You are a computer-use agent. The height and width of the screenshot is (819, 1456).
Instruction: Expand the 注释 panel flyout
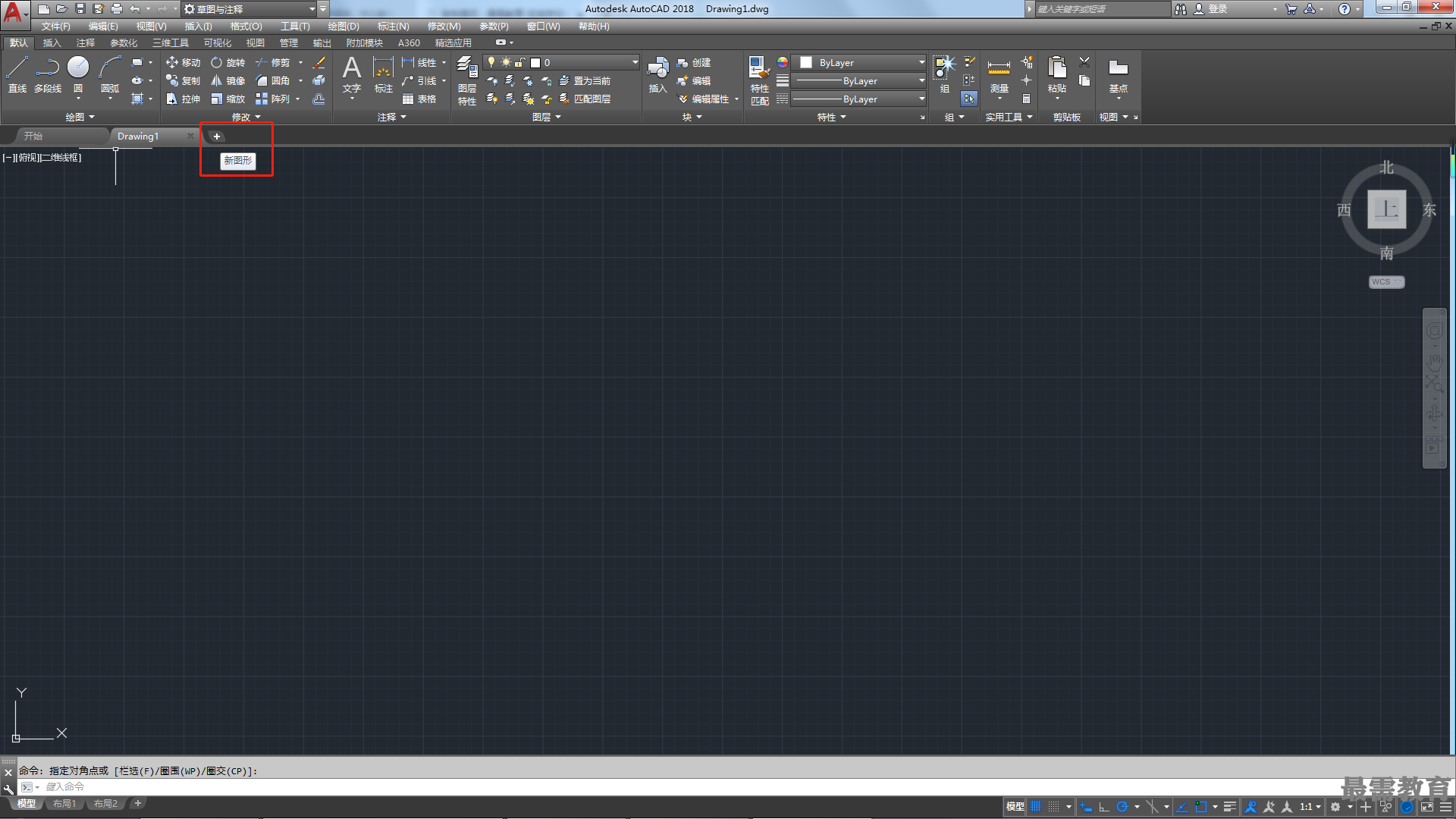(392, 117)
